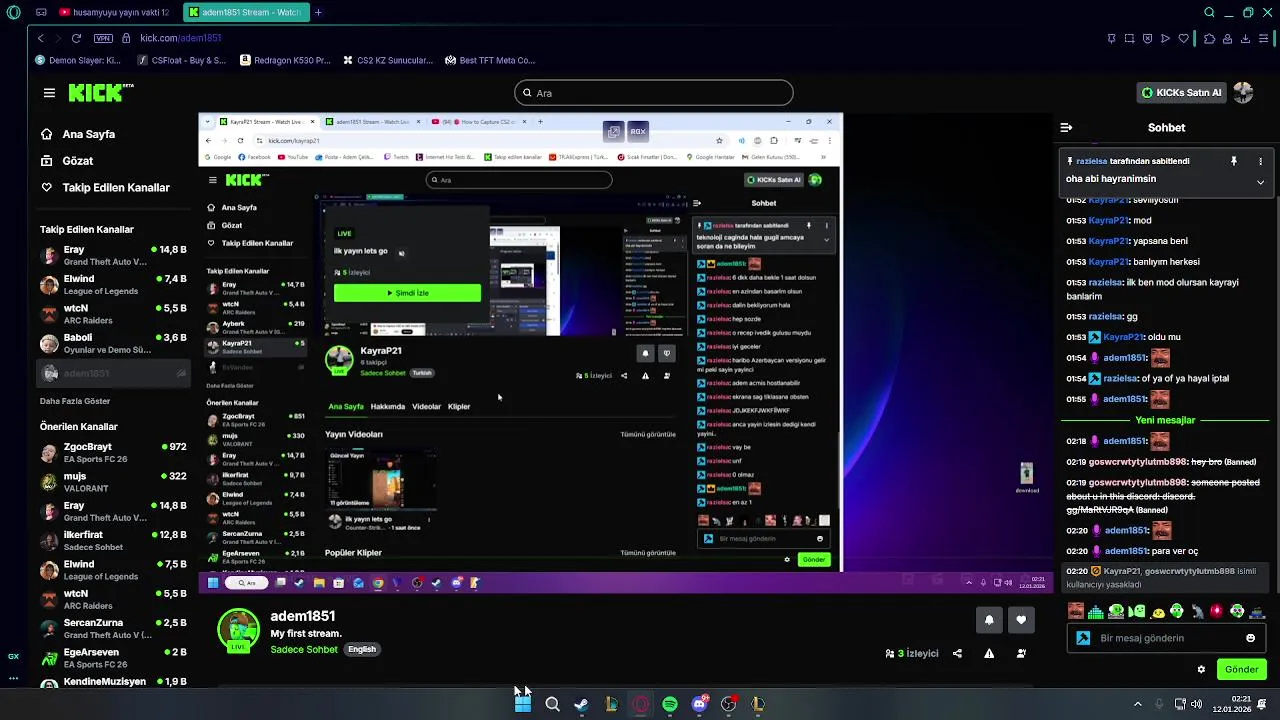The image size is (1280, 720).
Task: Open Takip Edilen Kanallar sidebar link
Action: [105, 188]
